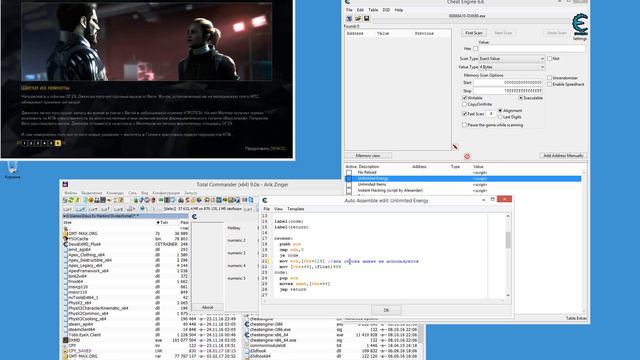Click the scan Value input field
640x360 pixels.
pyautogui.click(x=531, y=49)
